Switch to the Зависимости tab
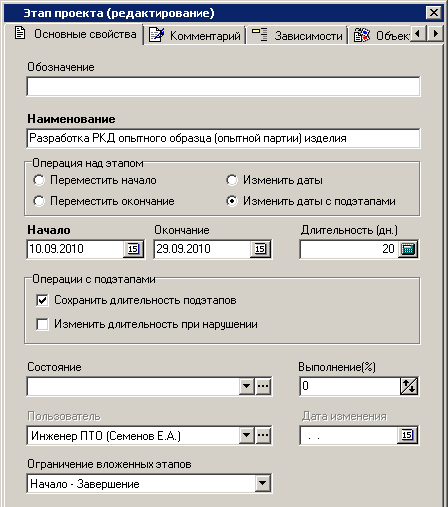 click(x=297, y=35)
